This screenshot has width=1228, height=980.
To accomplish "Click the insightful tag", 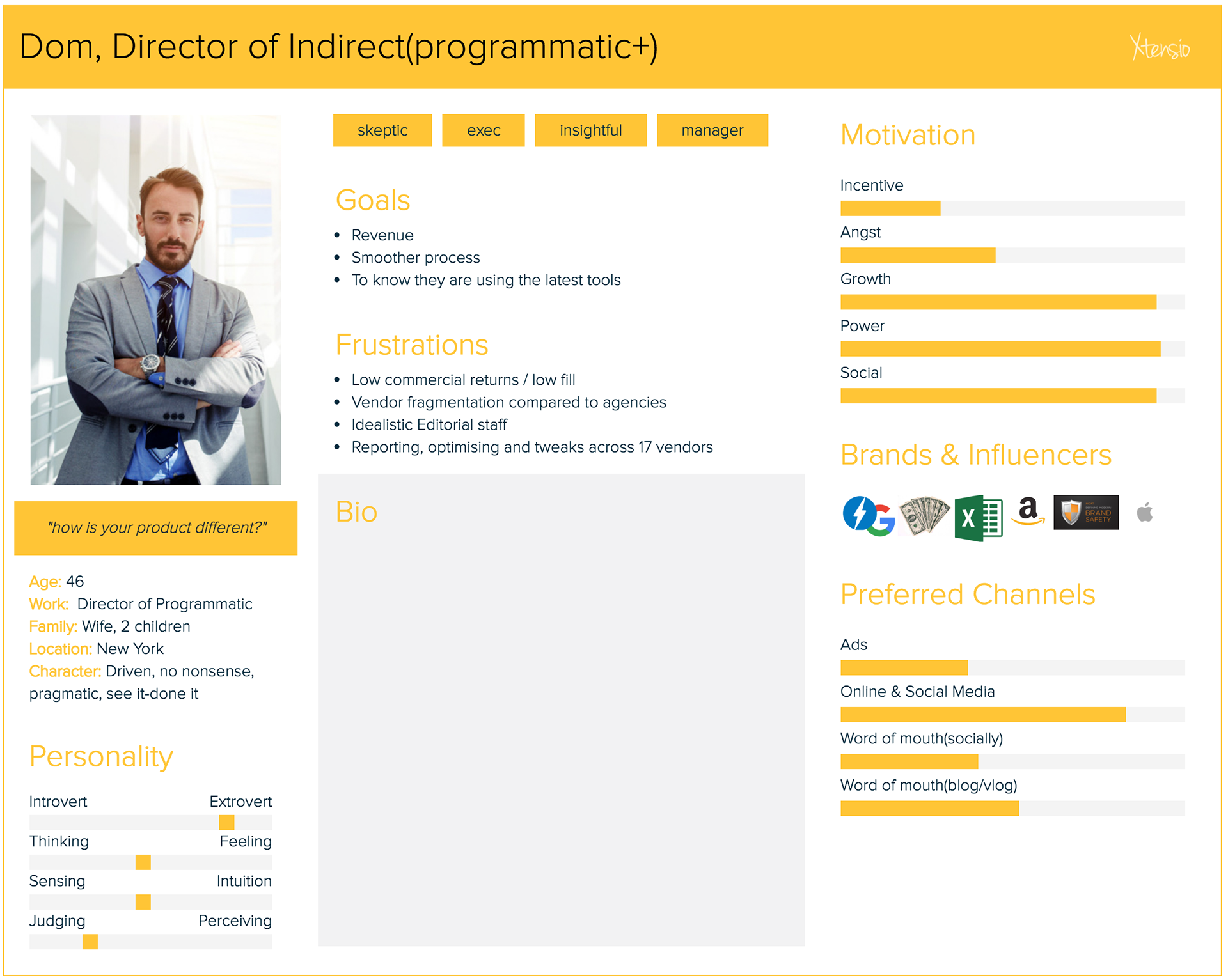I will coord(590,130).
